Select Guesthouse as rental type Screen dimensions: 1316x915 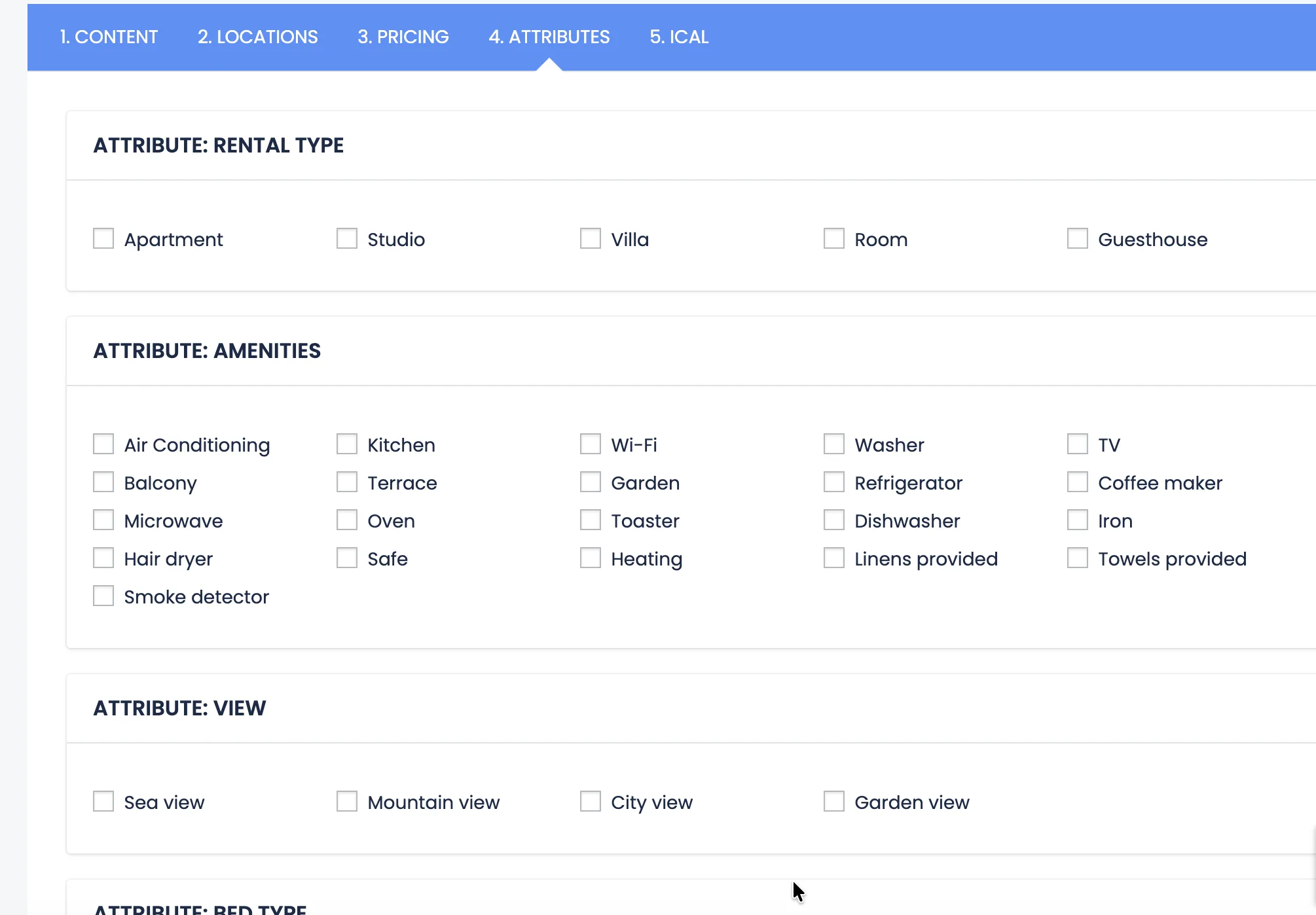[x=1078, y=238]
